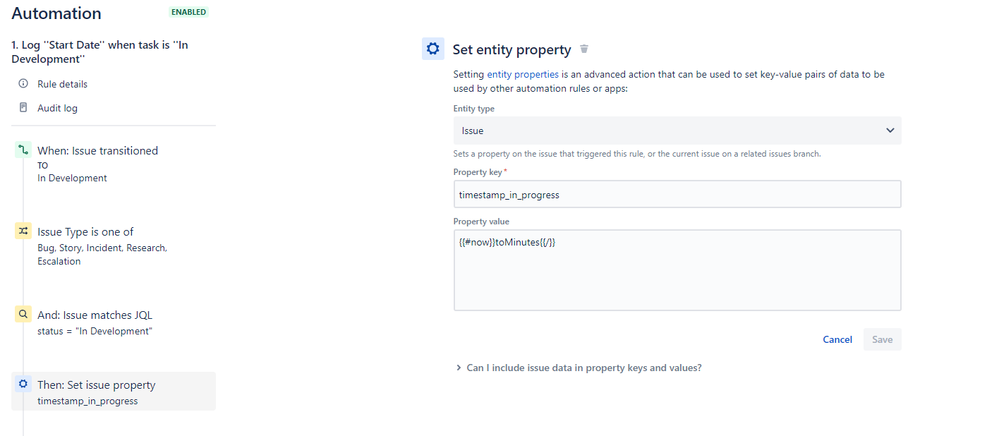Click the ENABLED status badge
The height and width of the screenshot is (436, 999).
[189, 12]
